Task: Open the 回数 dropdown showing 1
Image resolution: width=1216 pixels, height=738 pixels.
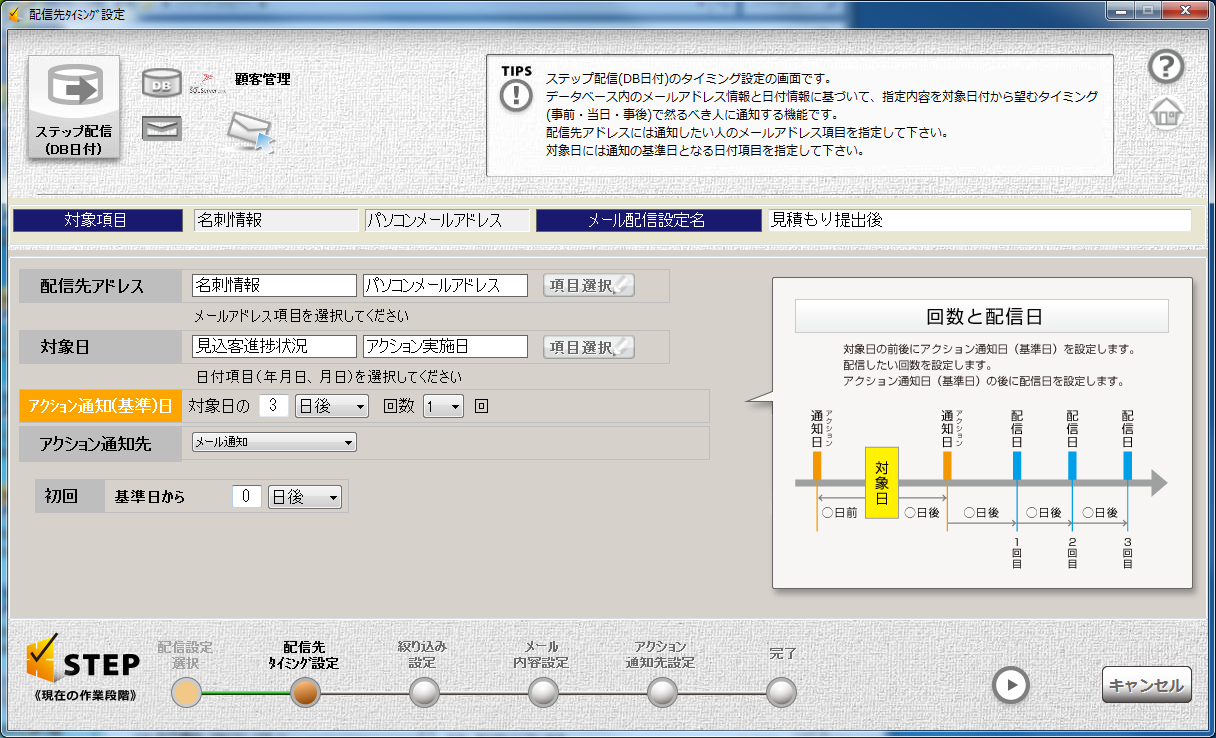Action: 443,406
